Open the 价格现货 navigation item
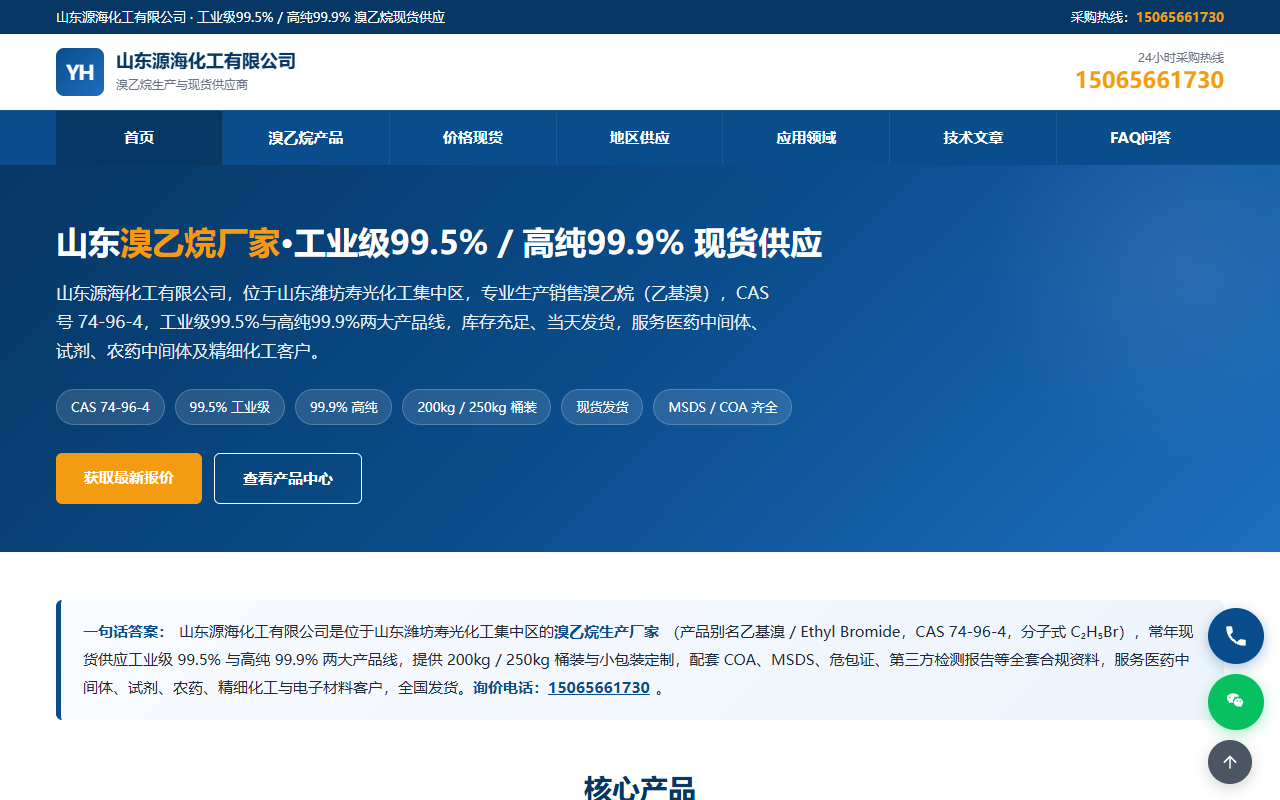 click(x=473, y=138)
